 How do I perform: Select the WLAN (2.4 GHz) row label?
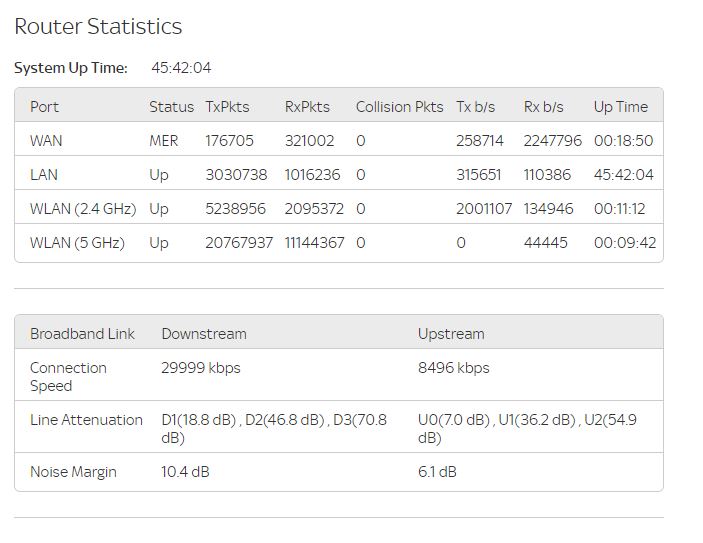coord(85,209)
